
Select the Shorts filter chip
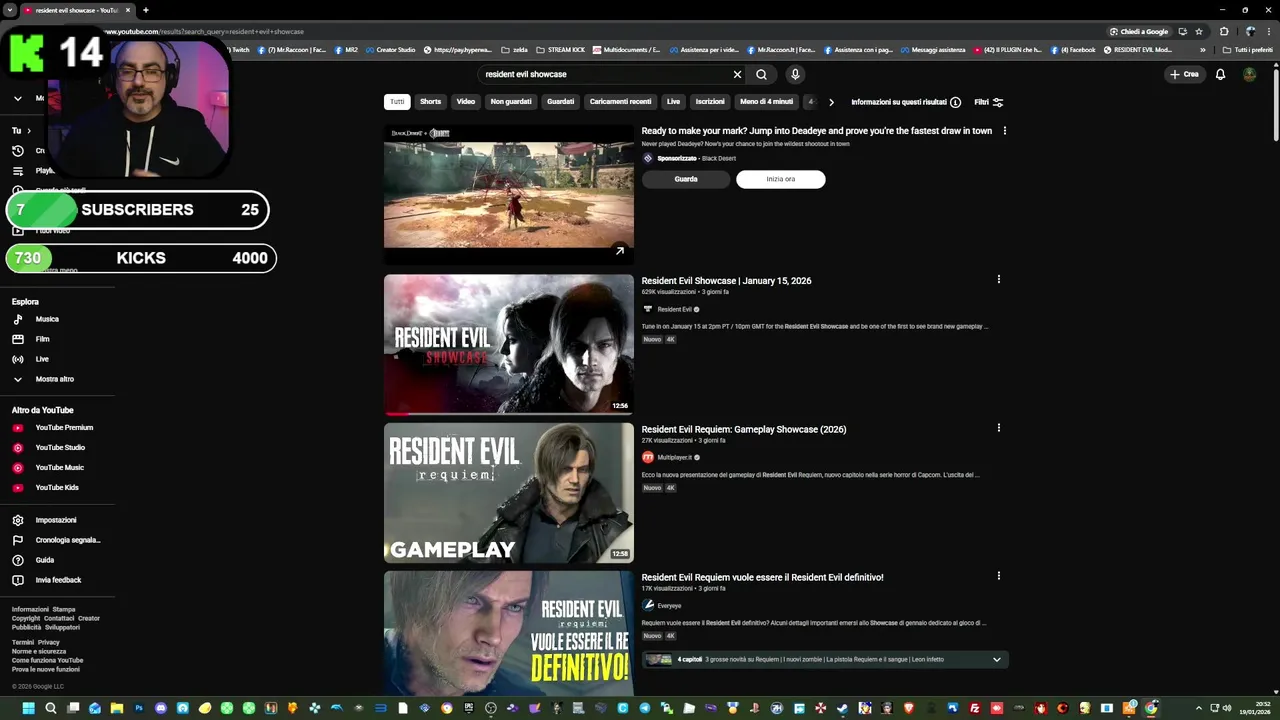[x=430, y=101]
